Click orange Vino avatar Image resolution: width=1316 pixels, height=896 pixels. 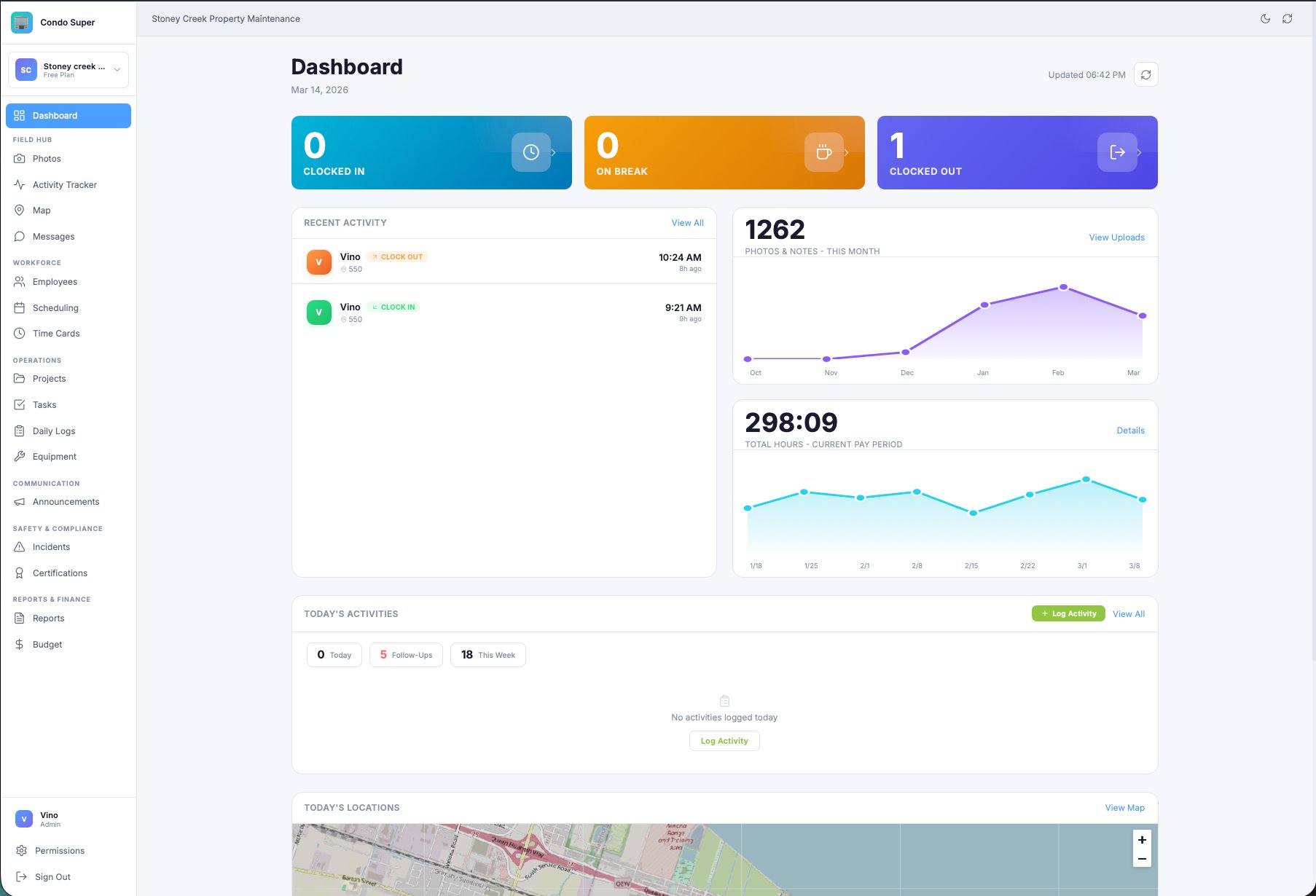pos(318,262)
